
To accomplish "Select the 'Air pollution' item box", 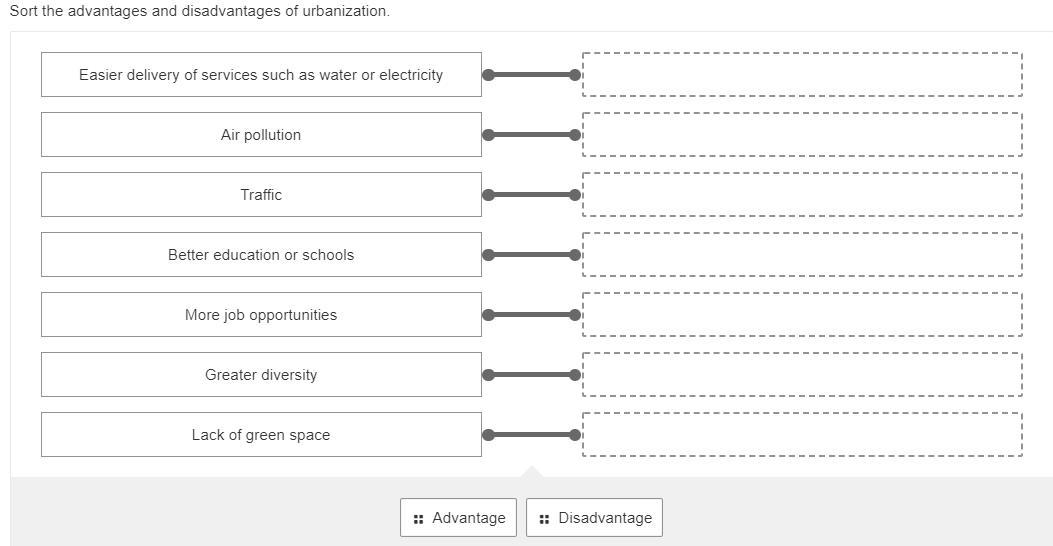I will [261, 135].
